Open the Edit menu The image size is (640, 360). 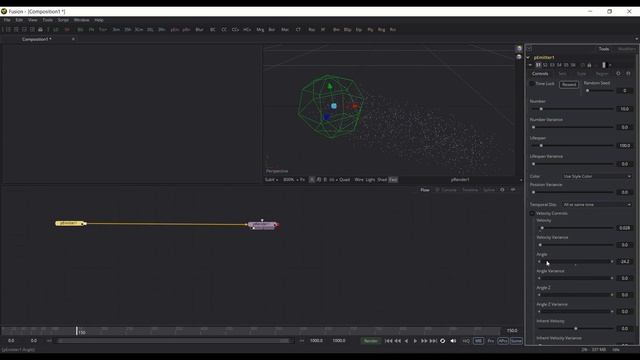click(x=19, y=20)
